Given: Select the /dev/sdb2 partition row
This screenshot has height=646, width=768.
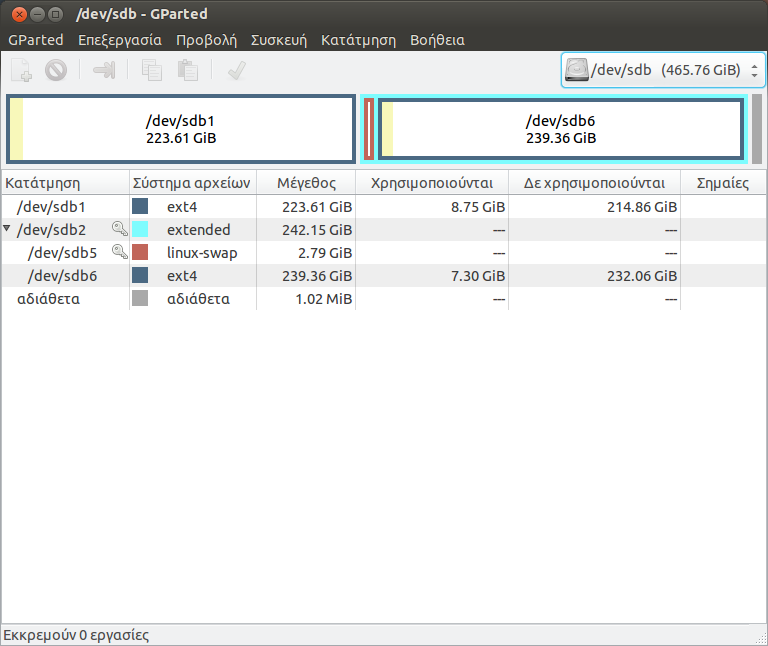Looking at the screenshot, I should [x=384, y=230].
